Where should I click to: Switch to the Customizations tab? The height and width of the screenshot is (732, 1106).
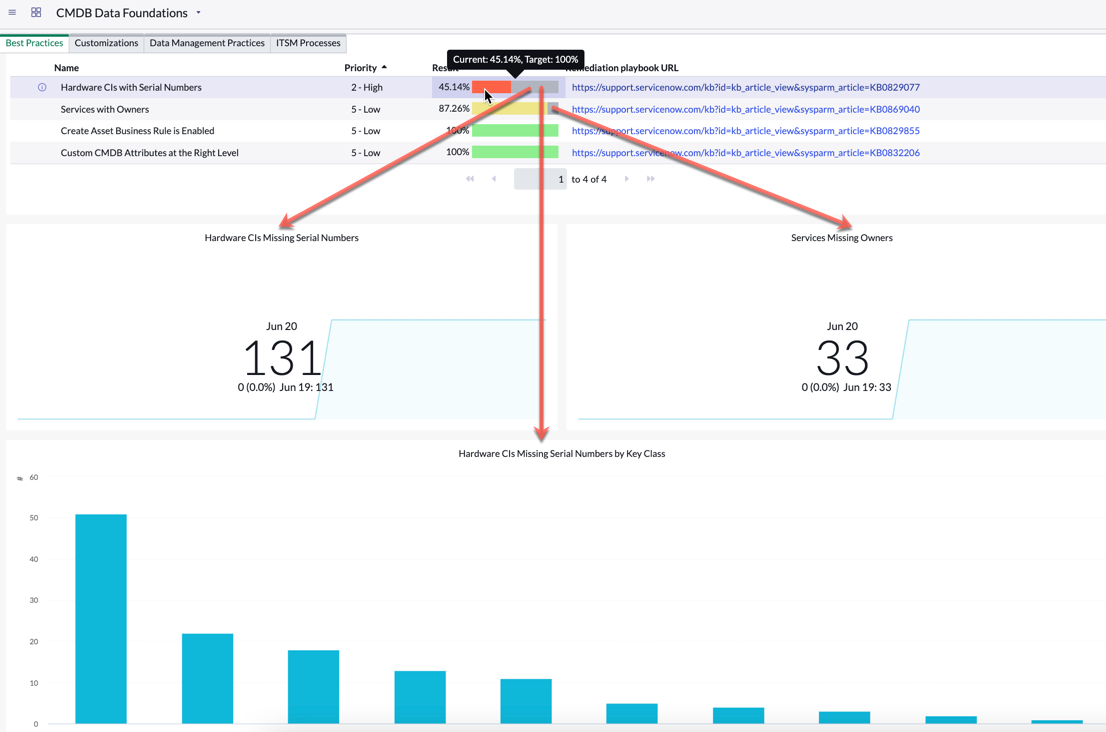click(x=107, y=43)
